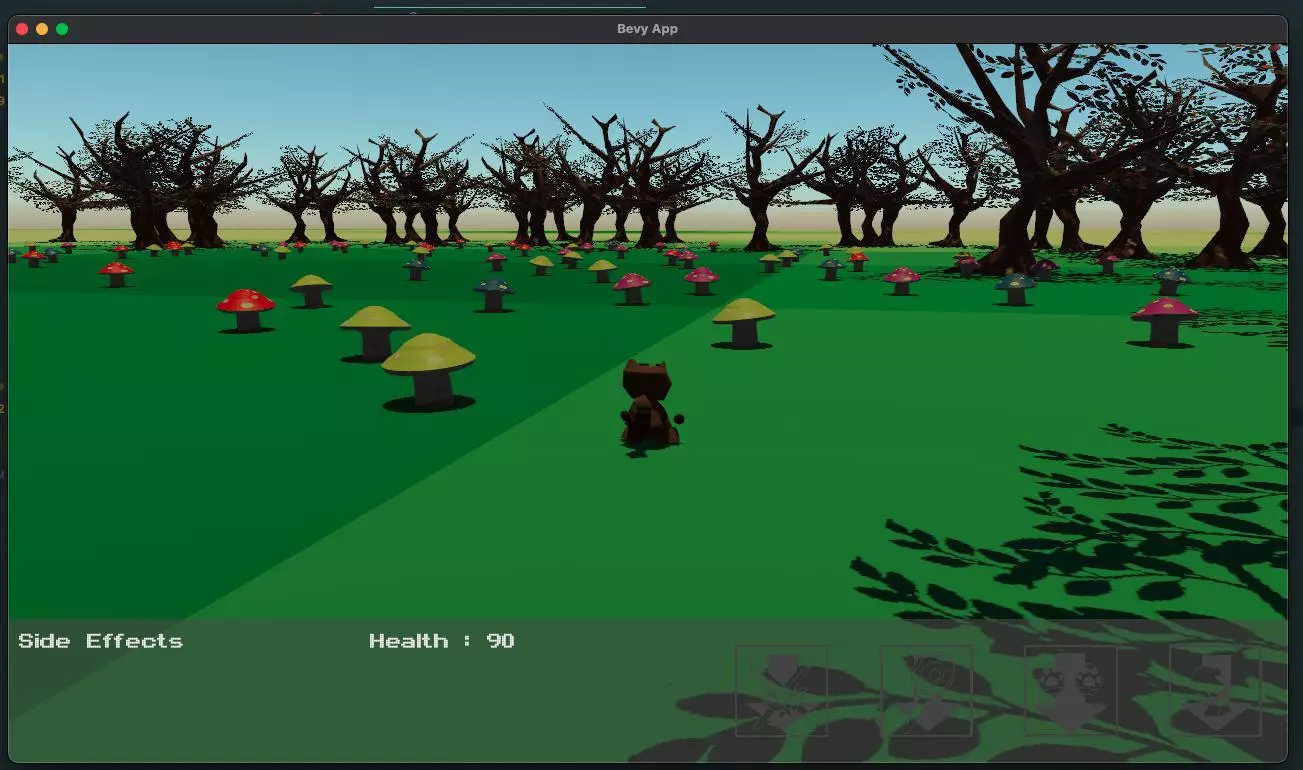Minimize the window with the yellow button
The width and height of the screenshot is (1303, 770).
42,29
